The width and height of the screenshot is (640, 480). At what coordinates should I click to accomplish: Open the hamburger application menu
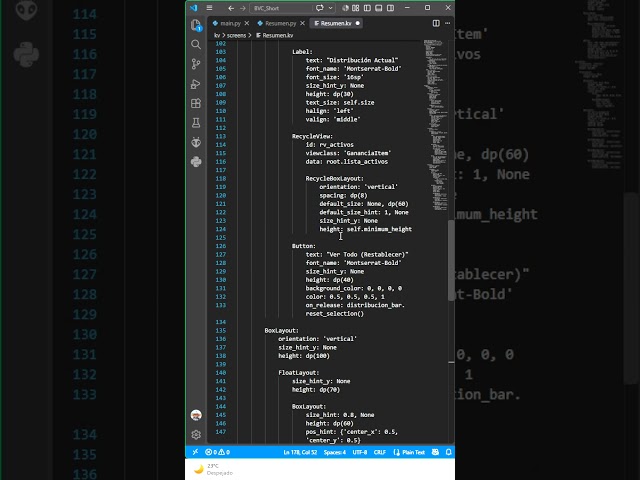[209, 8]
